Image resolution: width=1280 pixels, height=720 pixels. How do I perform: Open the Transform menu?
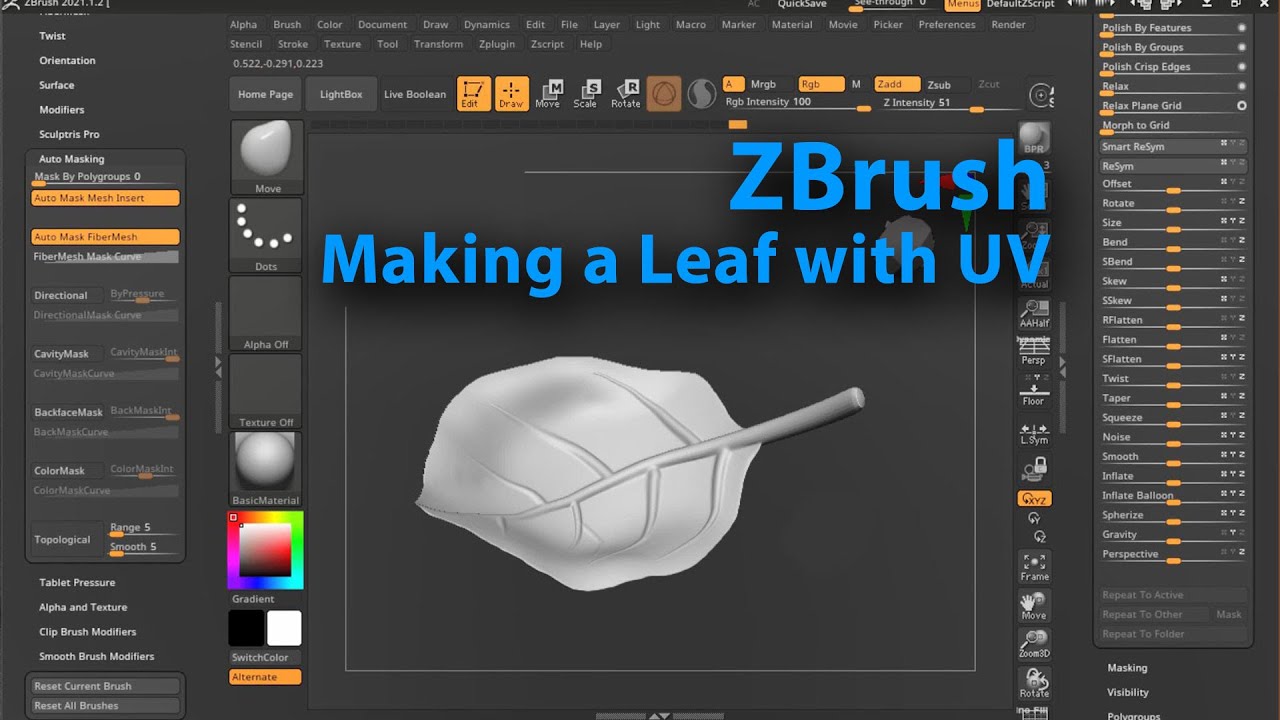[438, 44]
